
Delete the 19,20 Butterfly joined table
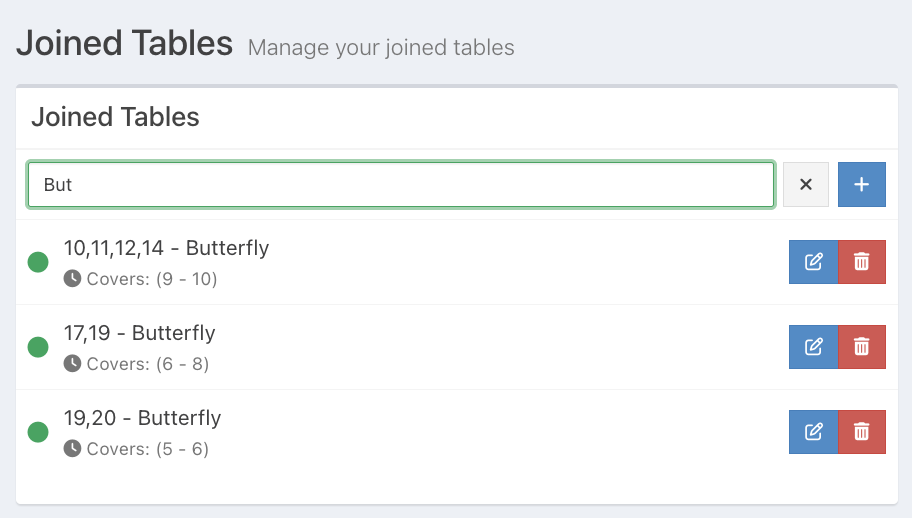pyautogui.click(x=861, y=432)
